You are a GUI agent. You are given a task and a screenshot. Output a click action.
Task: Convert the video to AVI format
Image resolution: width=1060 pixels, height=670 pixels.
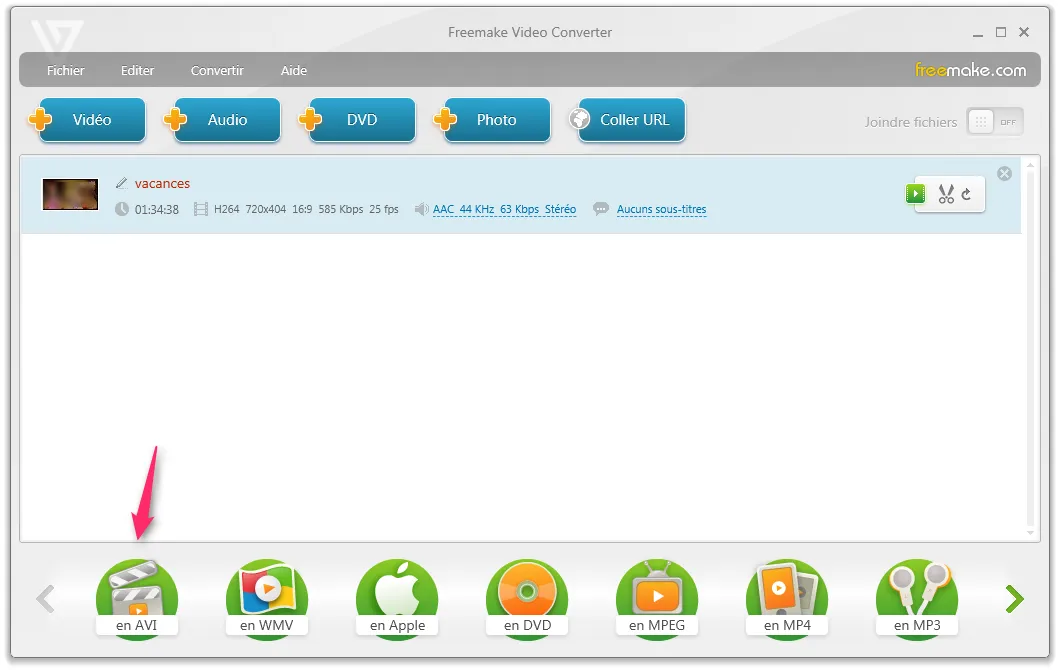point(137,598)
